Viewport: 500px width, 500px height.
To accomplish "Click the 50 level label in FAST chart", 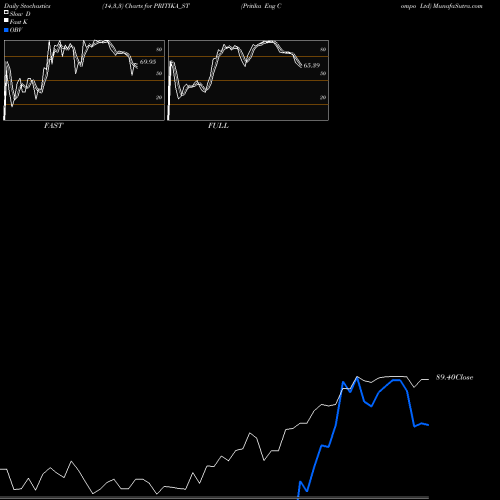I will pyautogui.click(x=159, y=73).
